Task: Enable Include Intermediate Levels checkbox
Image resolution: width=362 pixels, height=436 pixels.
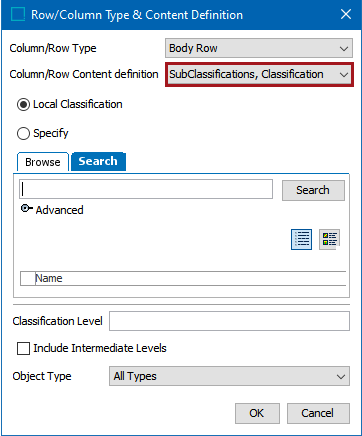Action: coord(23,348)
